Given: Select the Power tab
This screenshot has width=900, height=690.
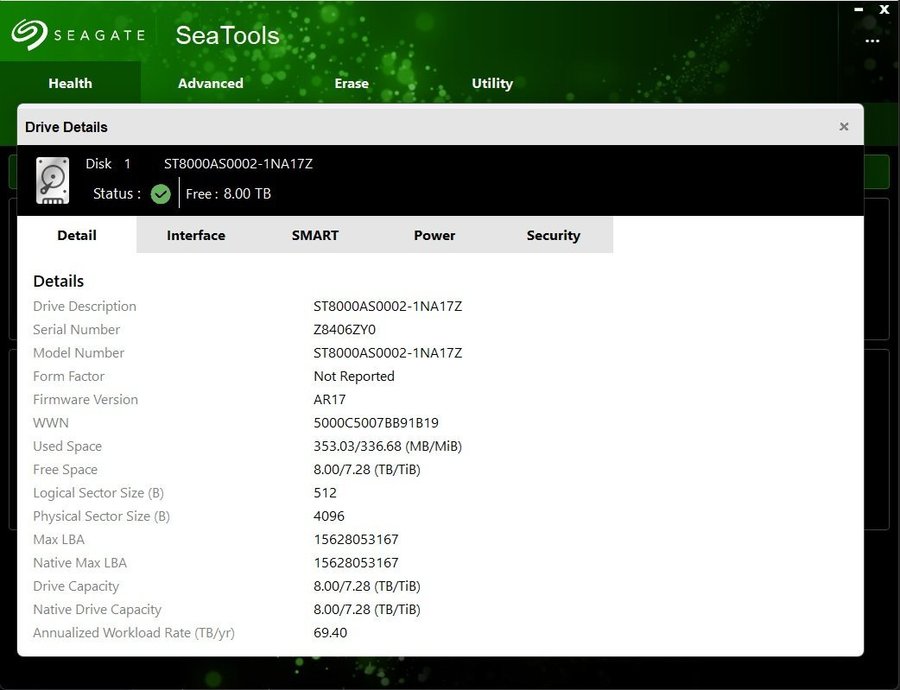Looking at the screenshot, I should pyautogui.click(x=434, y=236).
